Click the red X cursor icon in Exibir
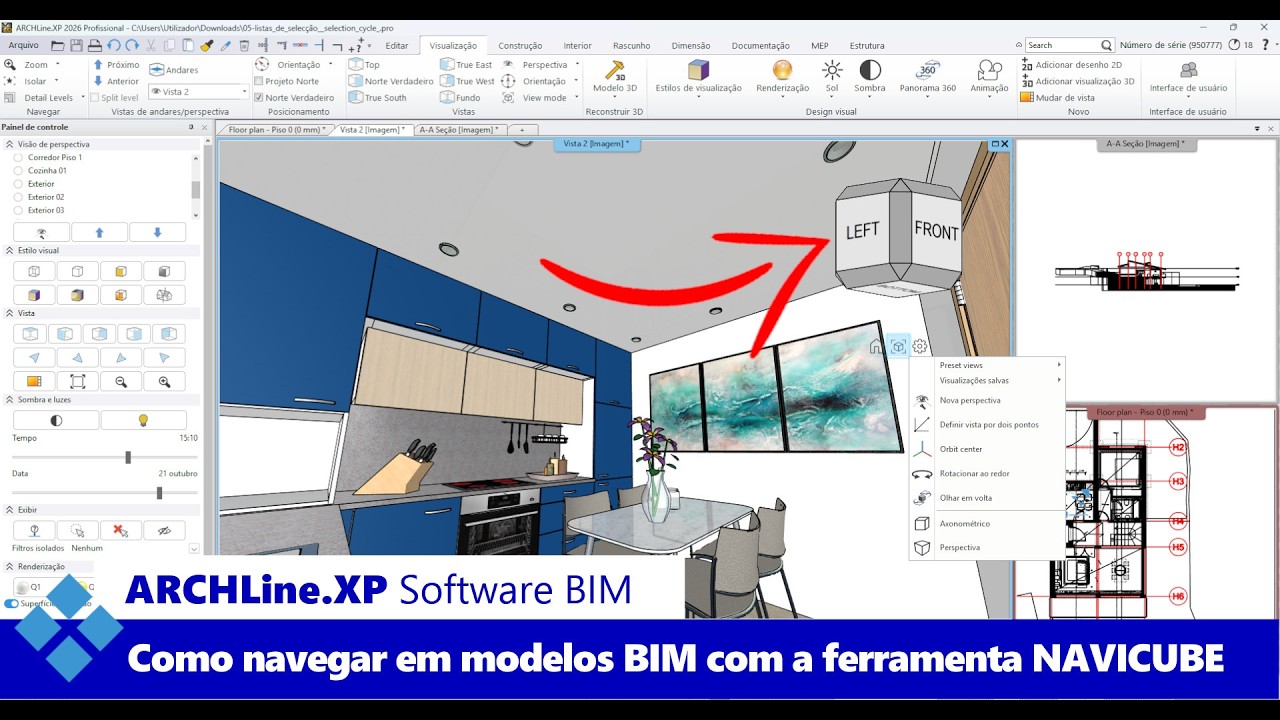Viewport: 1280px width, 720px height. click(121, 531)
